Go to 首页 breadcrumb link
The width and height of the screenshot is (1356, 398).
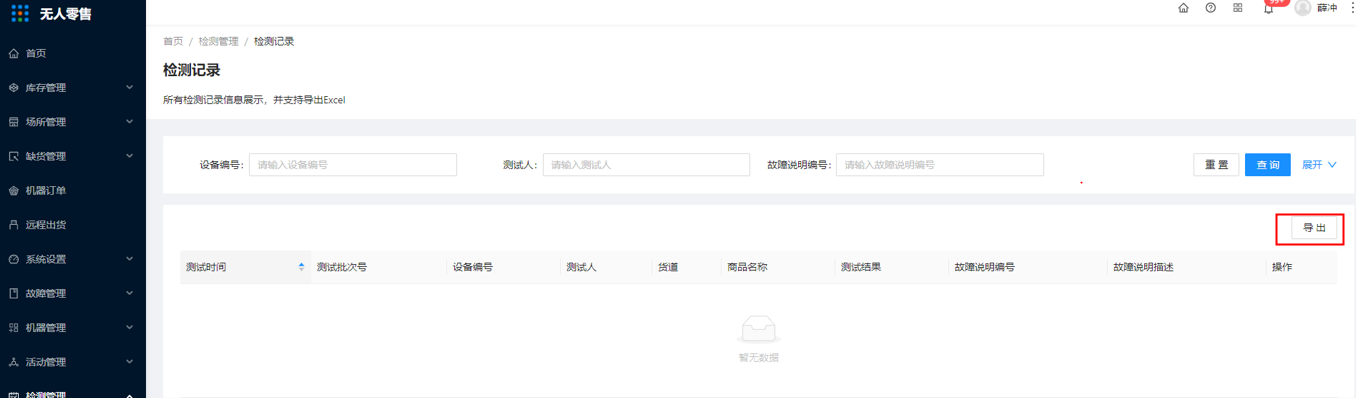pyautogui.click(x=173, y=41)
